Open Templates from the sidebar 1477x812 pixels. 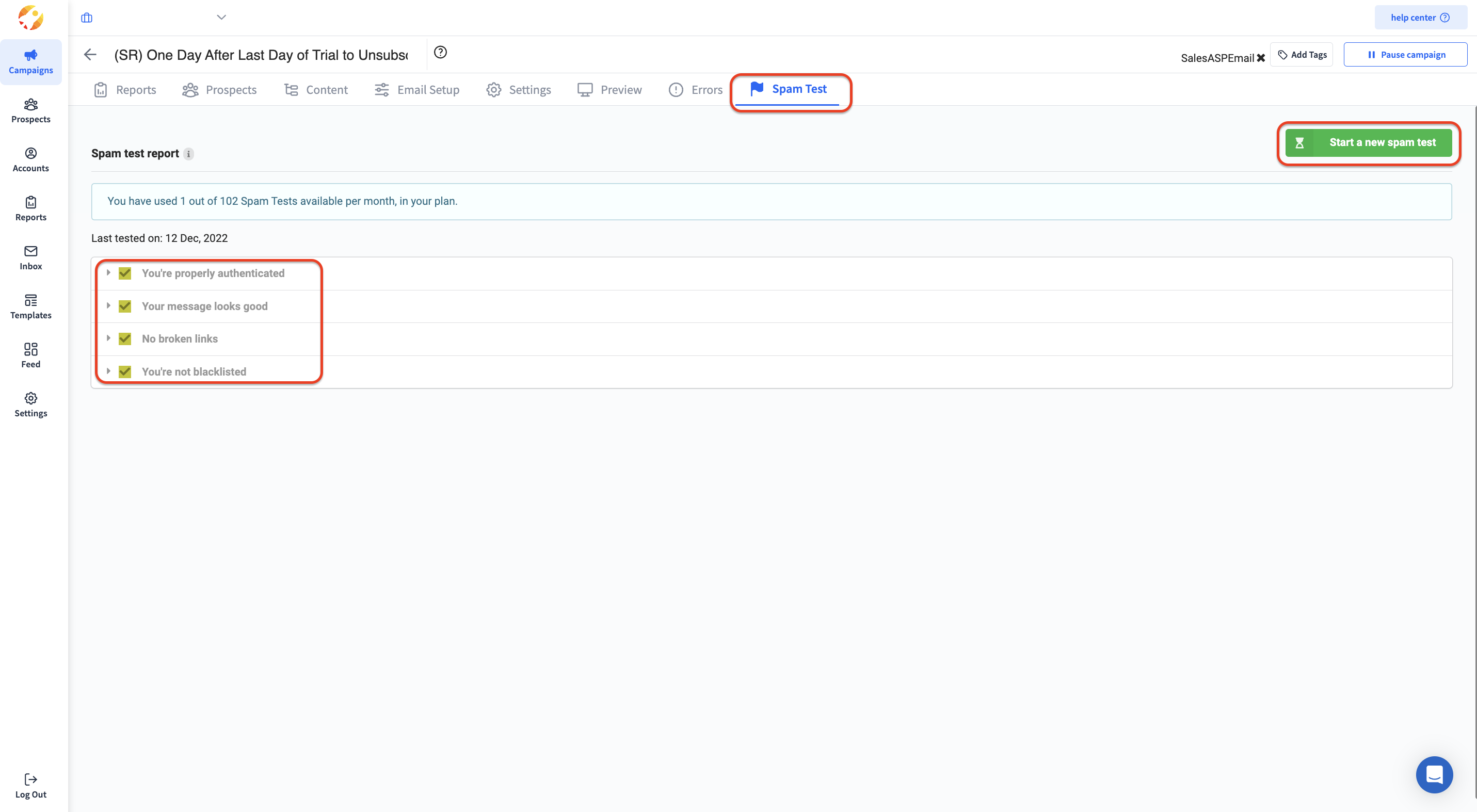click(x=31, y=306)
